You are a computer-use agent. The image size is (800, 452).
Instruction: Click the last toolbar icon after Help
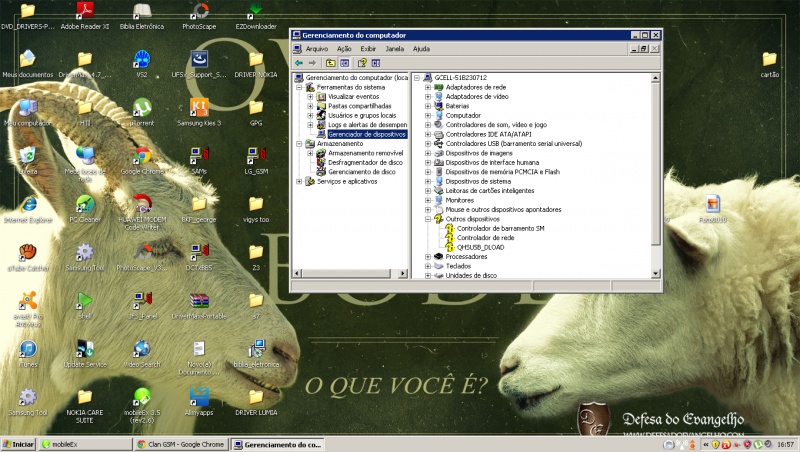[x=376, y=63]
